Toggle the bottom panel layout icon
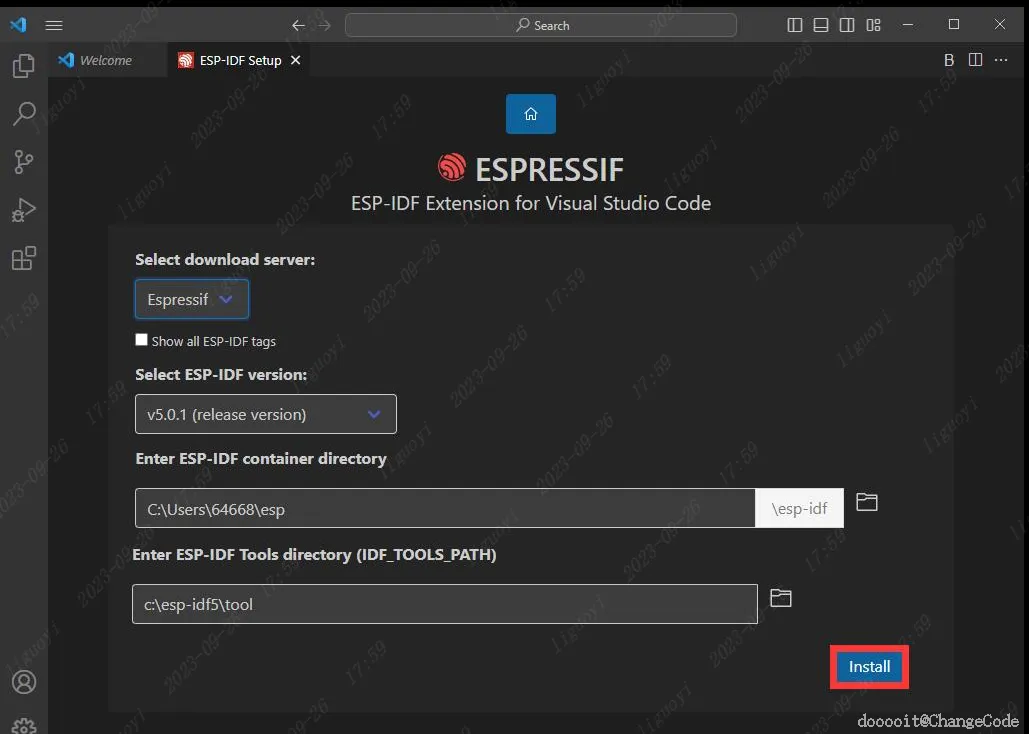 820,25
